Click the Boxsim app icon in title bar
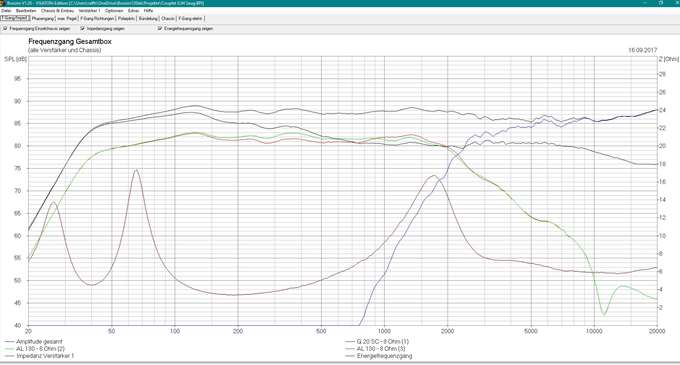 (x=3, y=3)
